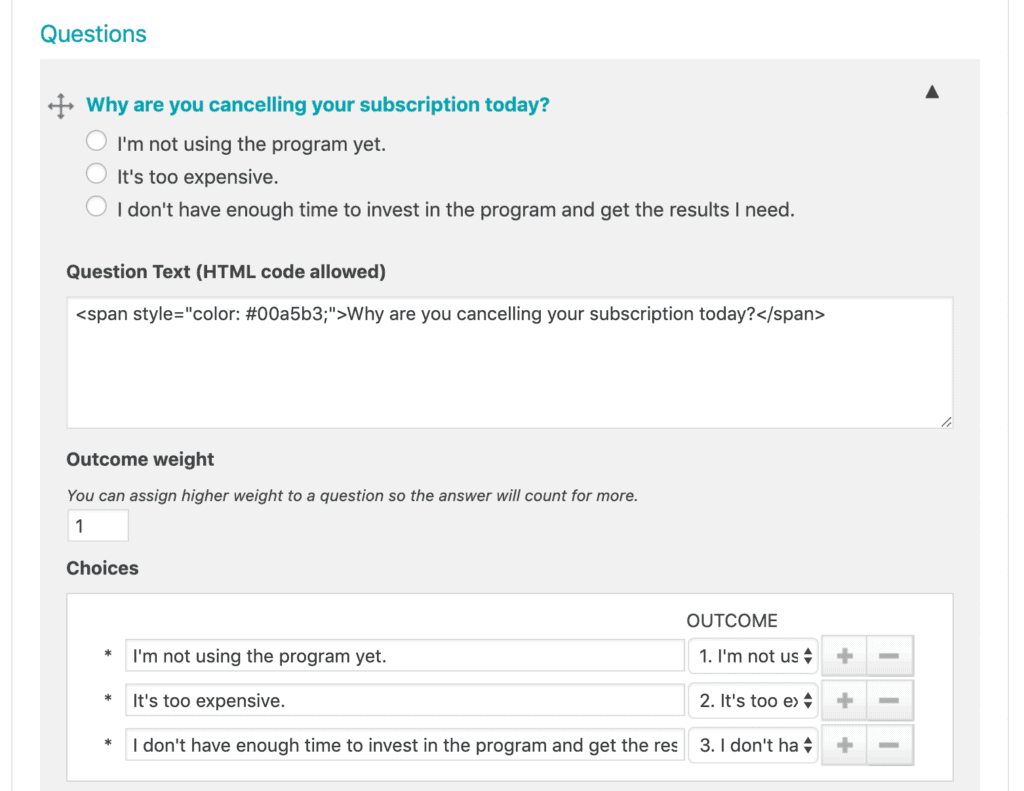Click the Question Text HTML editor box
1024x791 pixels.
[x=510, y=360]
